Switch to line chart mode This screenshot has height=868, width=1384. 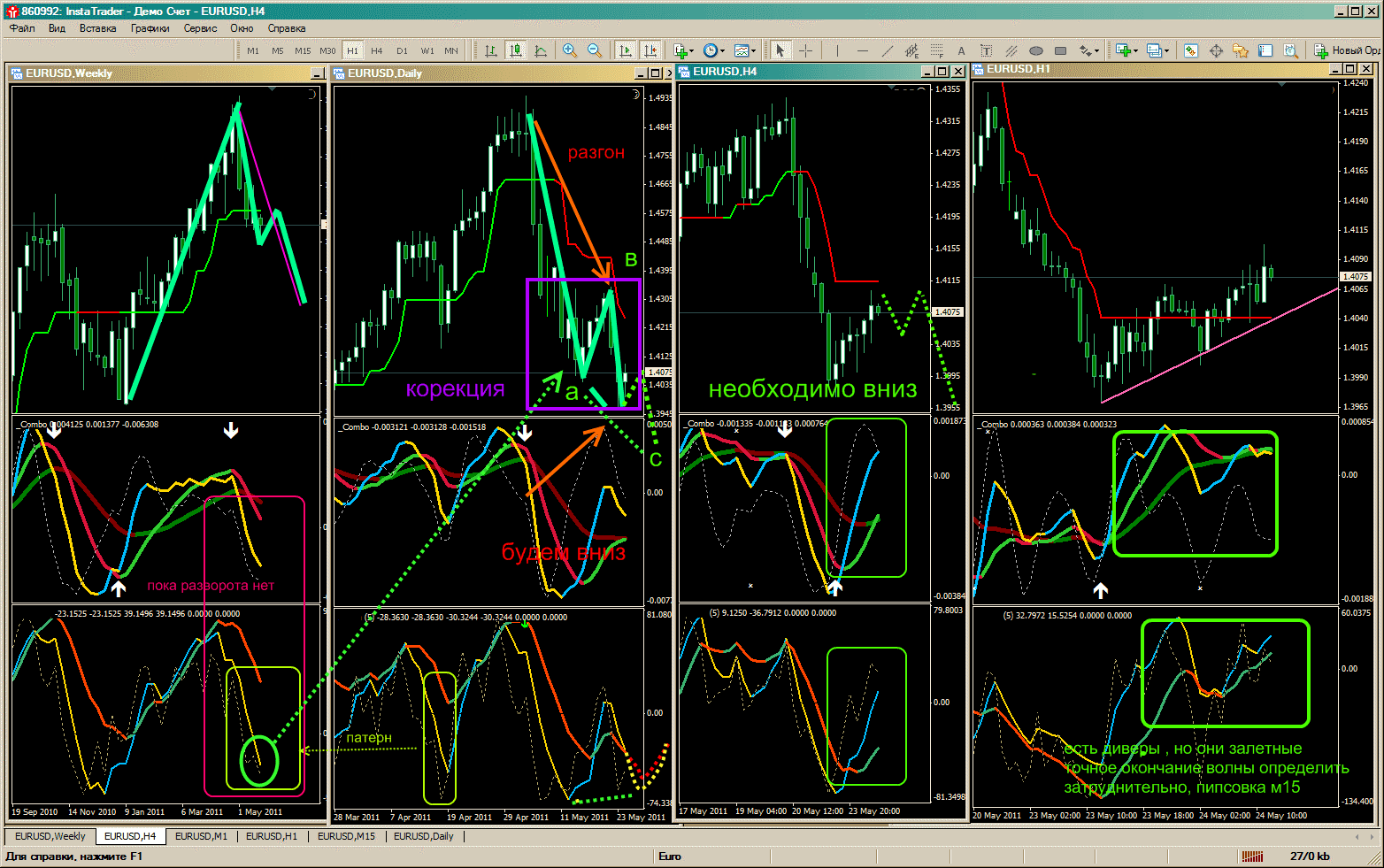pos(541,50)
